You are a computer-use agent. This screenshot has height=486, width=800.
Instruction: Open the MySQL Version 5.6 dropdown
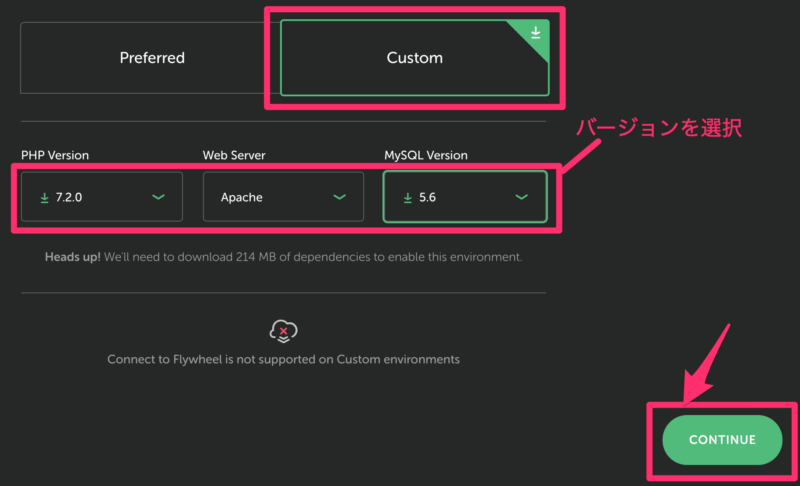(465, 197)
